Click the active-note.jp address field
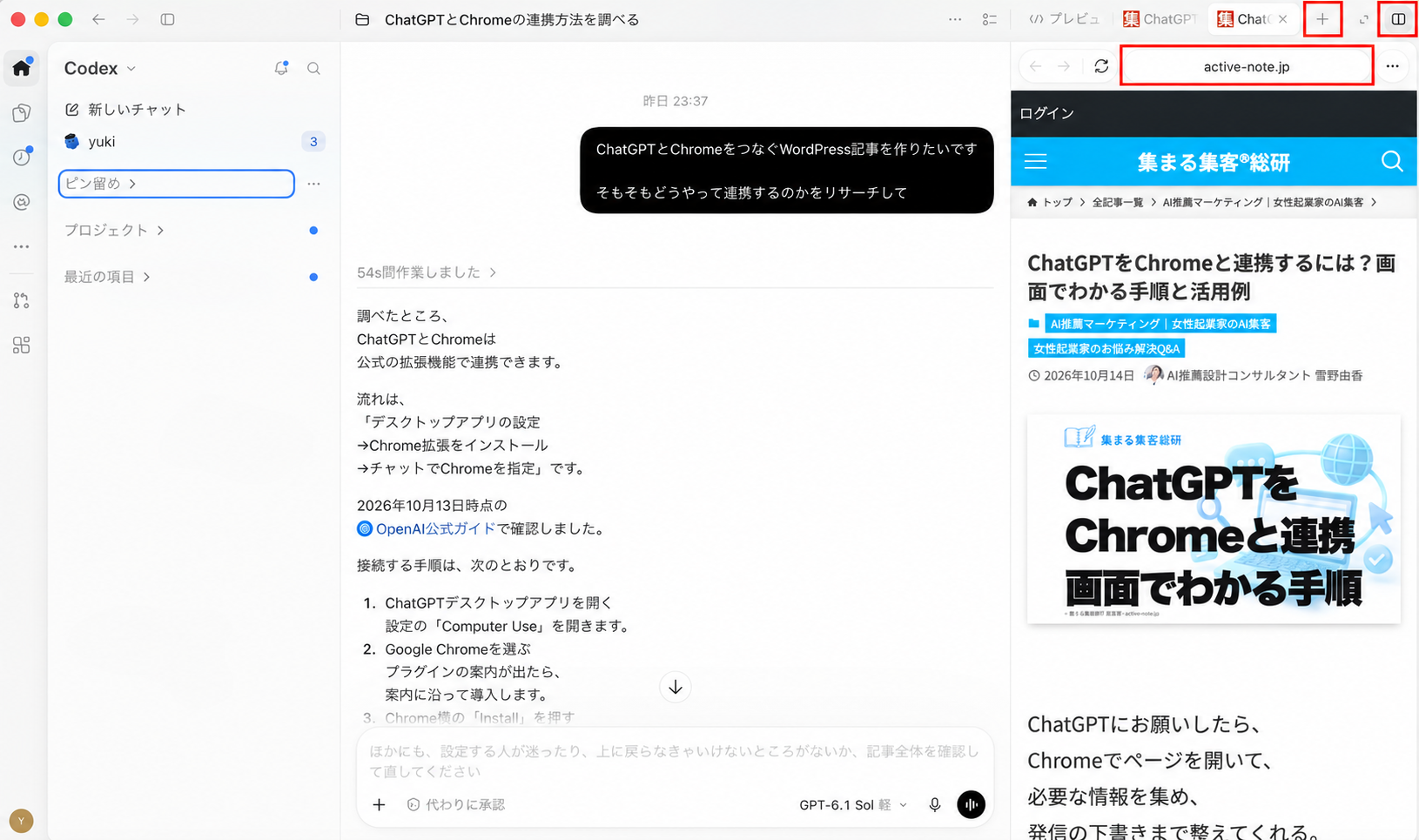The image size is (1419, 840). point(1247,66)
